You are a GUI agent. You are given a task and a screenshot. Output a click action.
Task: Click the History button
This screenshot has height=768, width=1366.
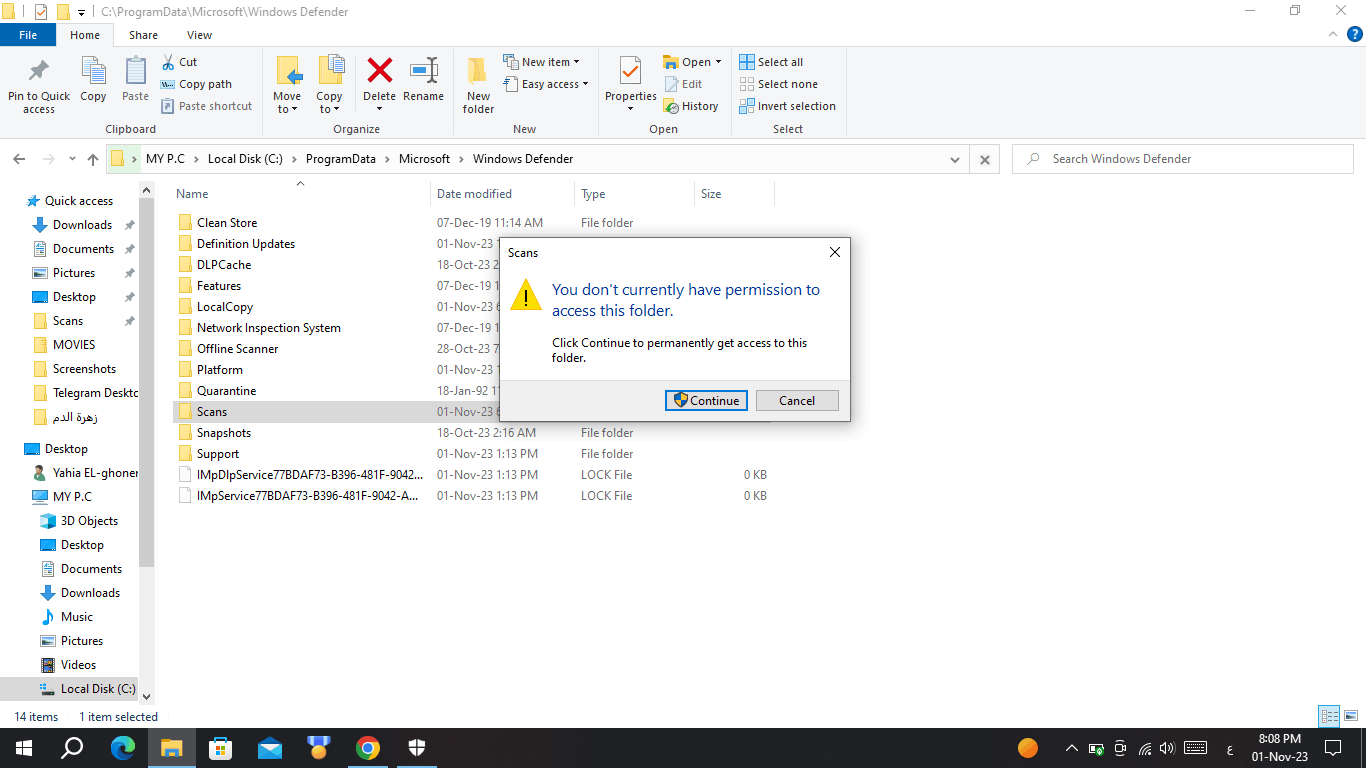click(691, 106)
